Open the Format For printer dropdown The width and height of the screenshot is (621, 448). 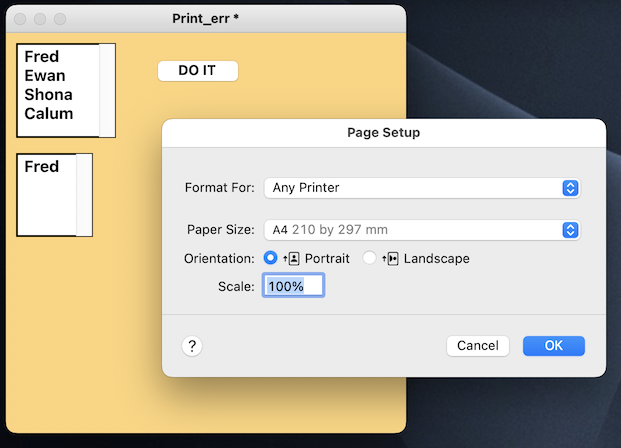(421, 188)
